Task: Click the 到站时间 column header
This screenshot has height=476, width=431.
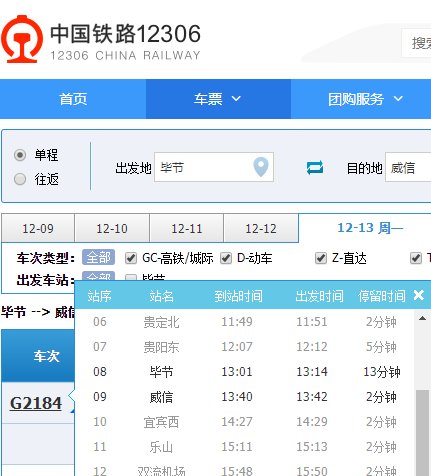Action: [x=238, y=296]
